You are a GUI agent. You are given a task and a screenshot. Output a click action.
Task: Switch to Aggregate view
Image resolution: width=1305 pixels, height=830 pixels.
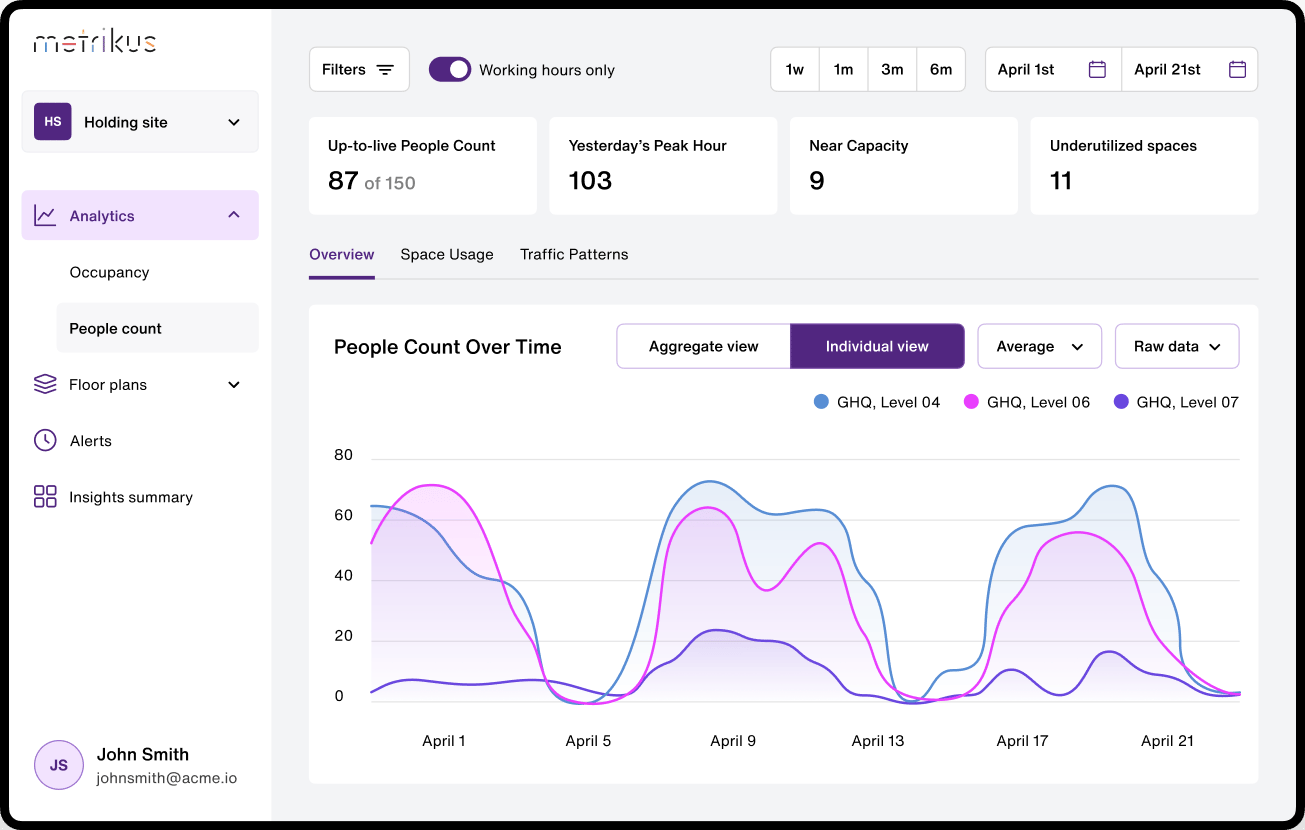click(704, 346)
